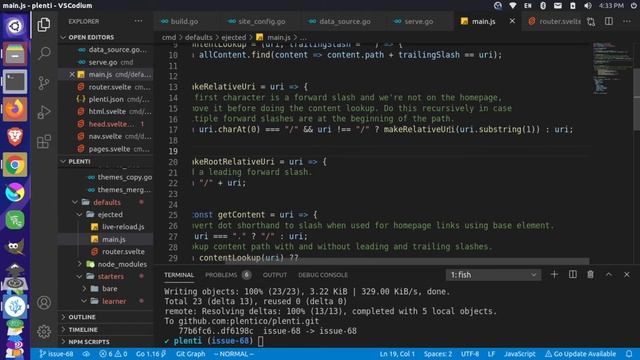
Task: Click Go Update Available in the status bar
Action: [x=580, y=354]
